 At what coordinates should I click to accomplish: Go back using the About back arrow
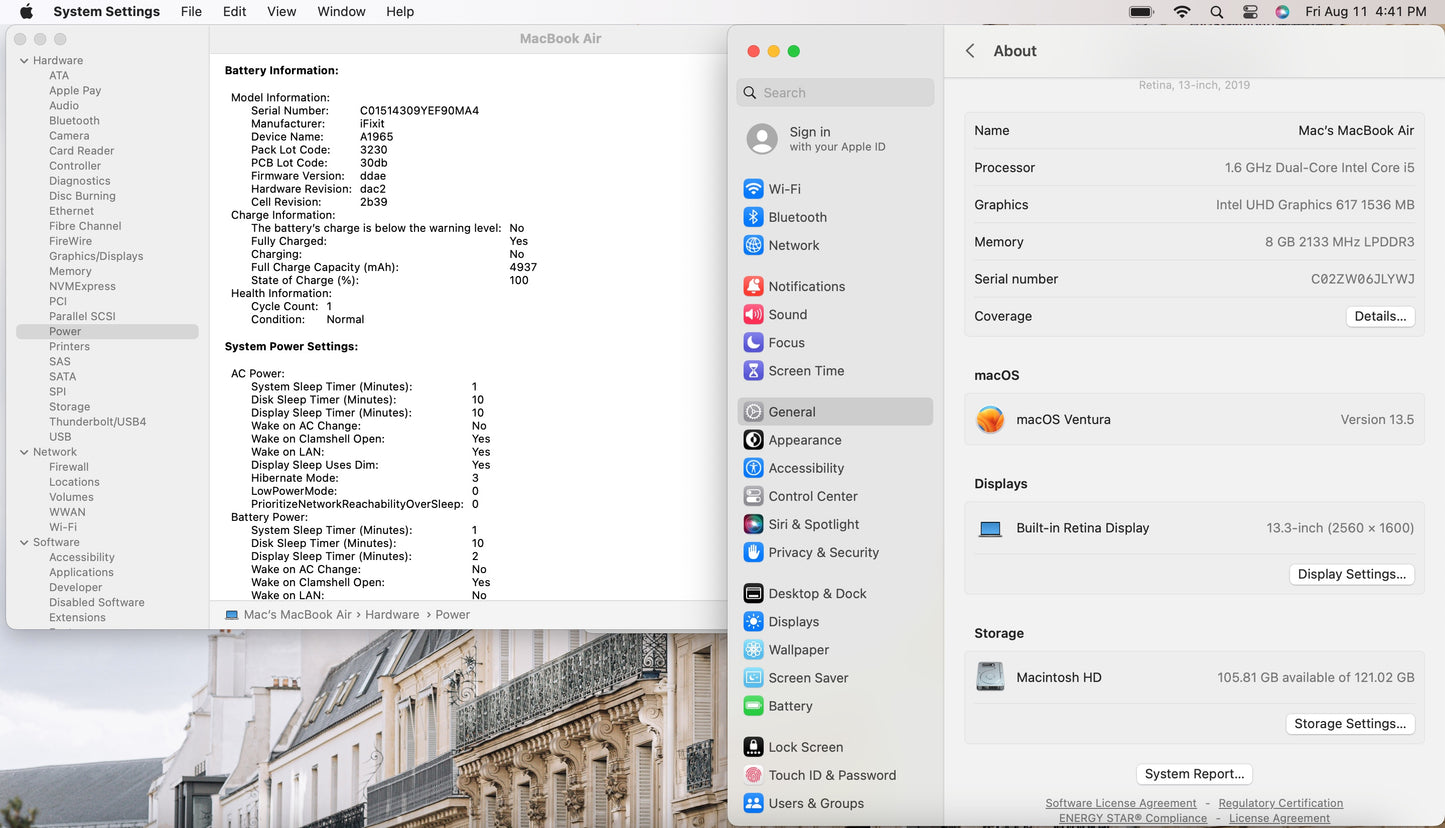tap(970, 51)
